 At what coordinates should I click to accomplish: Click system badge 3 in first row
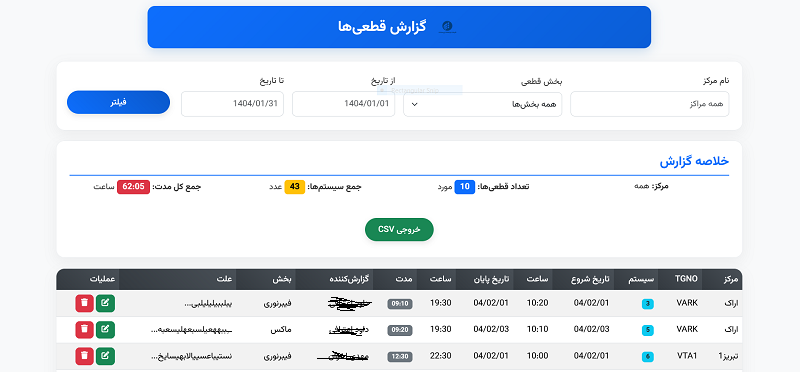(x=647, y=304)
